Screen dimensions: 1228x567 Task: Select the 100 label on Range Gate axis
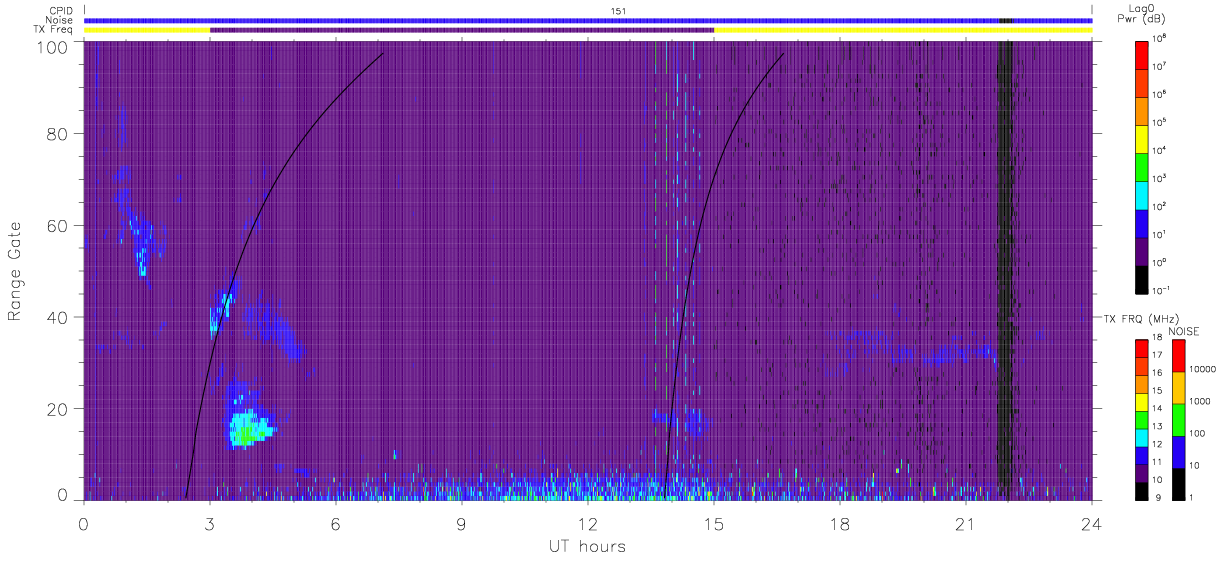(52, 47)
